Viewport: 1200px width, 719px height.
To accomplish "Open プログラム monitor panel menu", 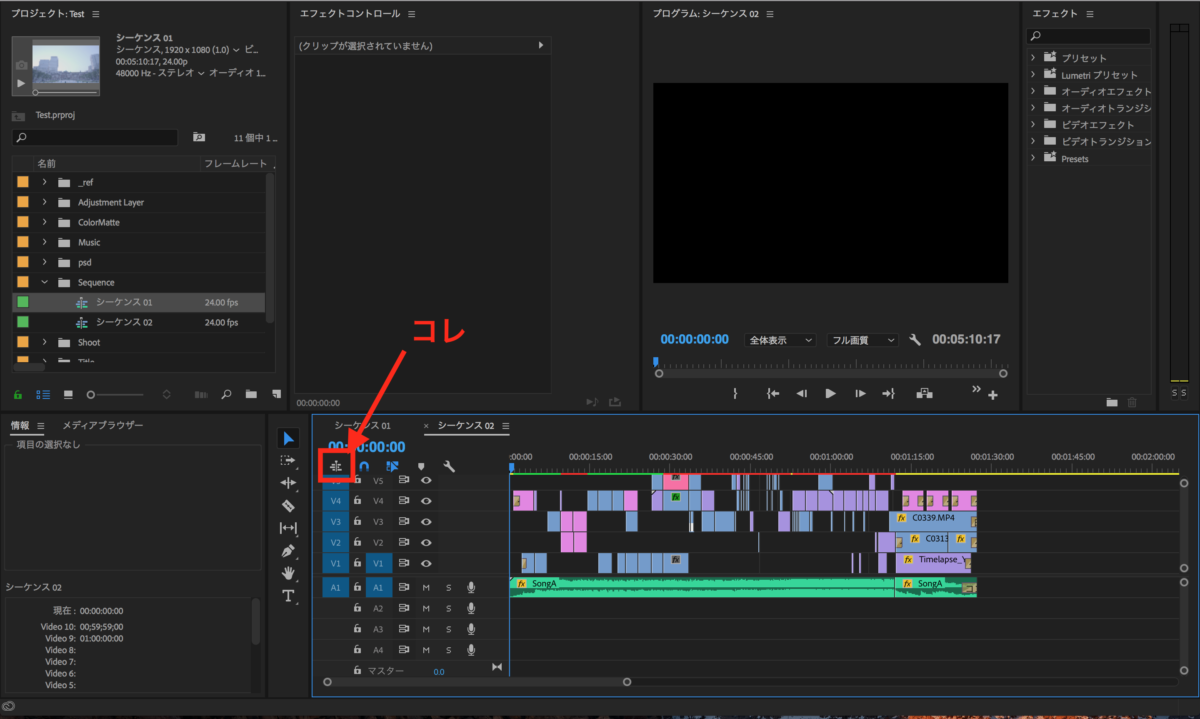I will pos(770,14).
